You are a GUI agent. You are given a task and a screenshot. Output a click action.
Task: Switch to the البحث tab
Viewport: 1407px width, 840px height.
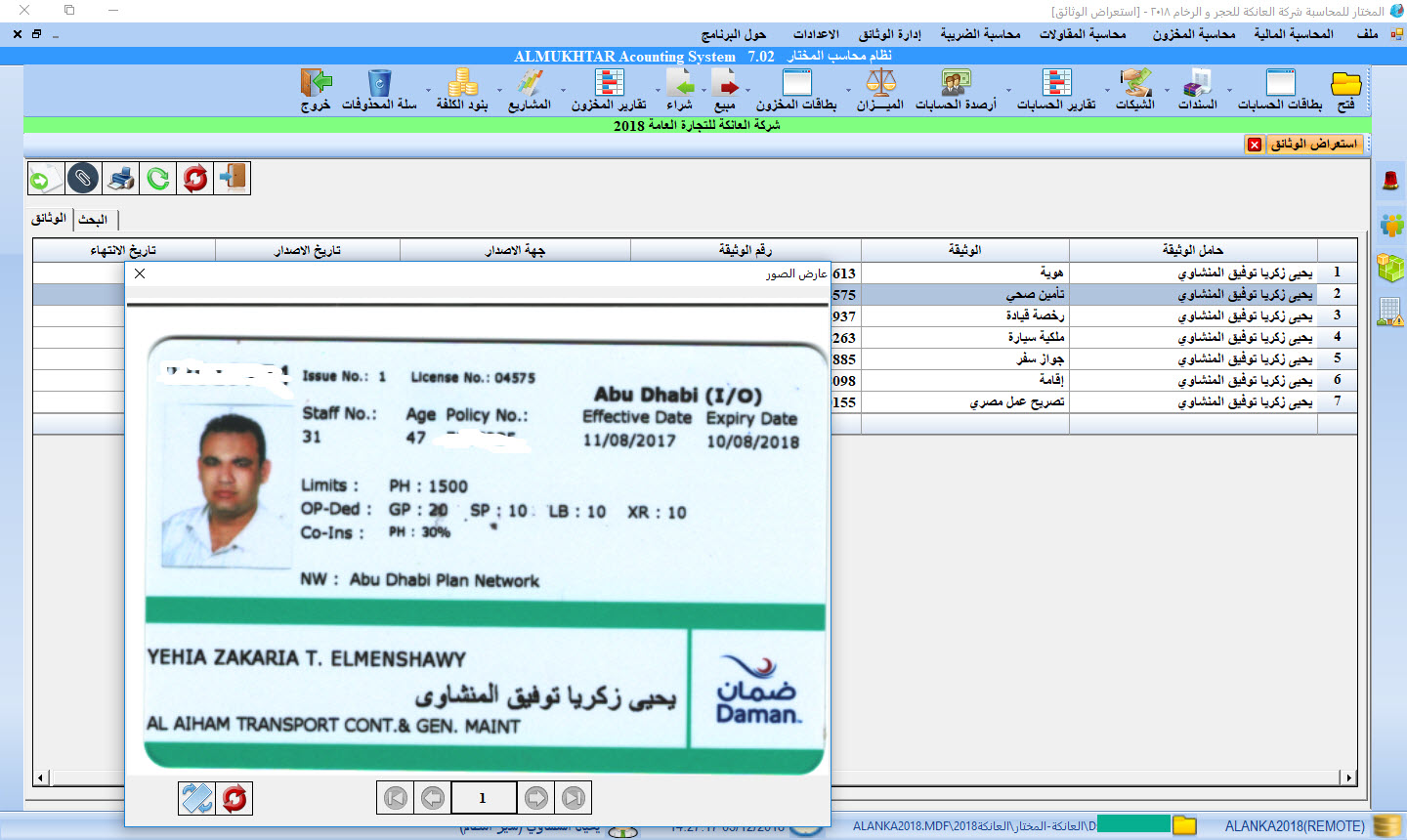[94, 220]
